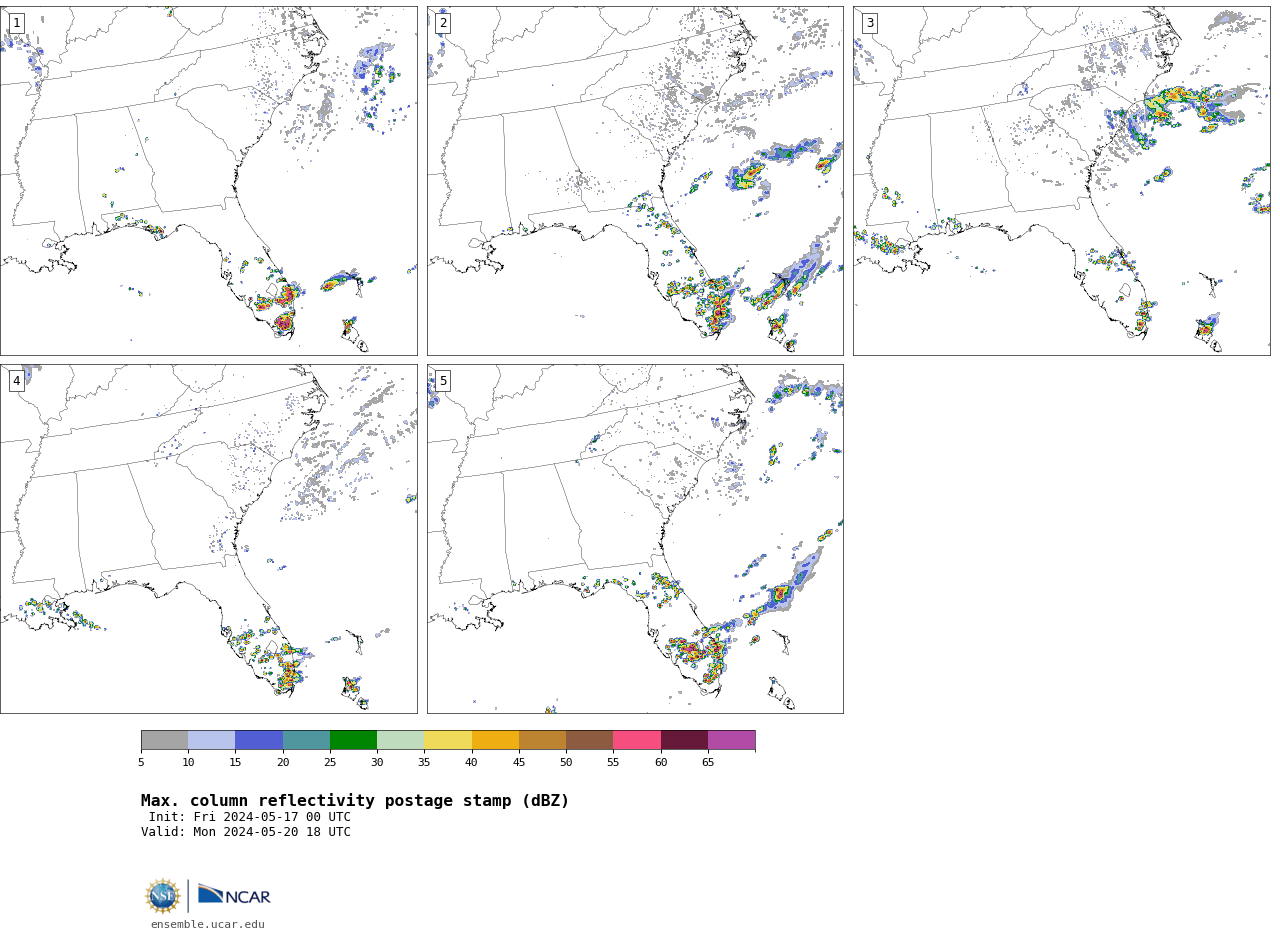Open ensemble member 3 reflectivity map

click(1061, 181)
